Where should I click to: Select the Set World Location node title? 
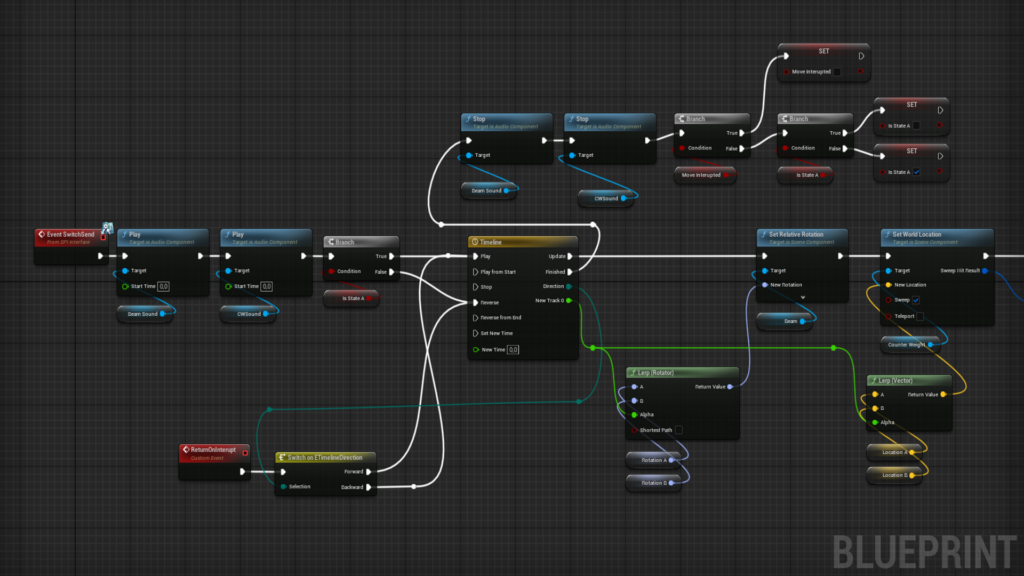click(x=917, y=234)
